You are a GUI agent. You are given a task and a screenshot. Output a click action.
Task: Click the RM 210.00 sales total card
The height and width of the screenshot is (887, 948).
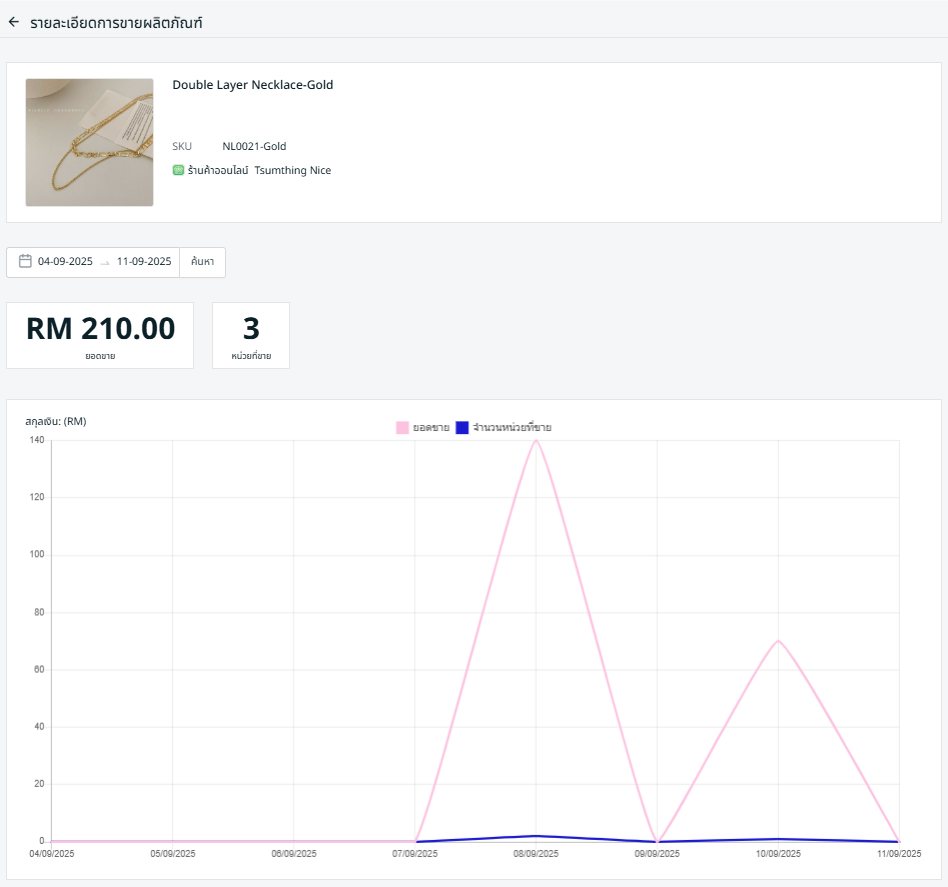click(x=100, y=335)
